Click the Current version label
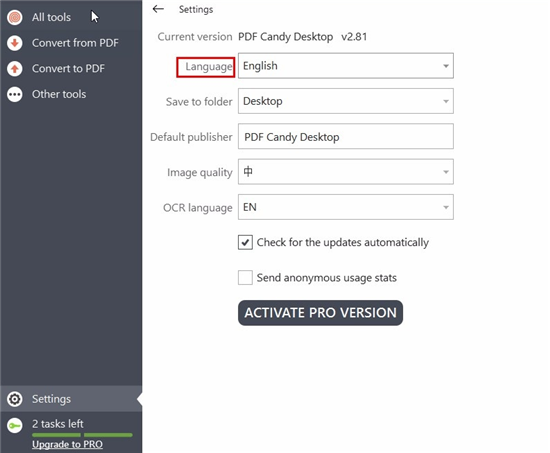The height and width of the screenshot is (453, 550). pyautogui.click(x=195, y=36)
